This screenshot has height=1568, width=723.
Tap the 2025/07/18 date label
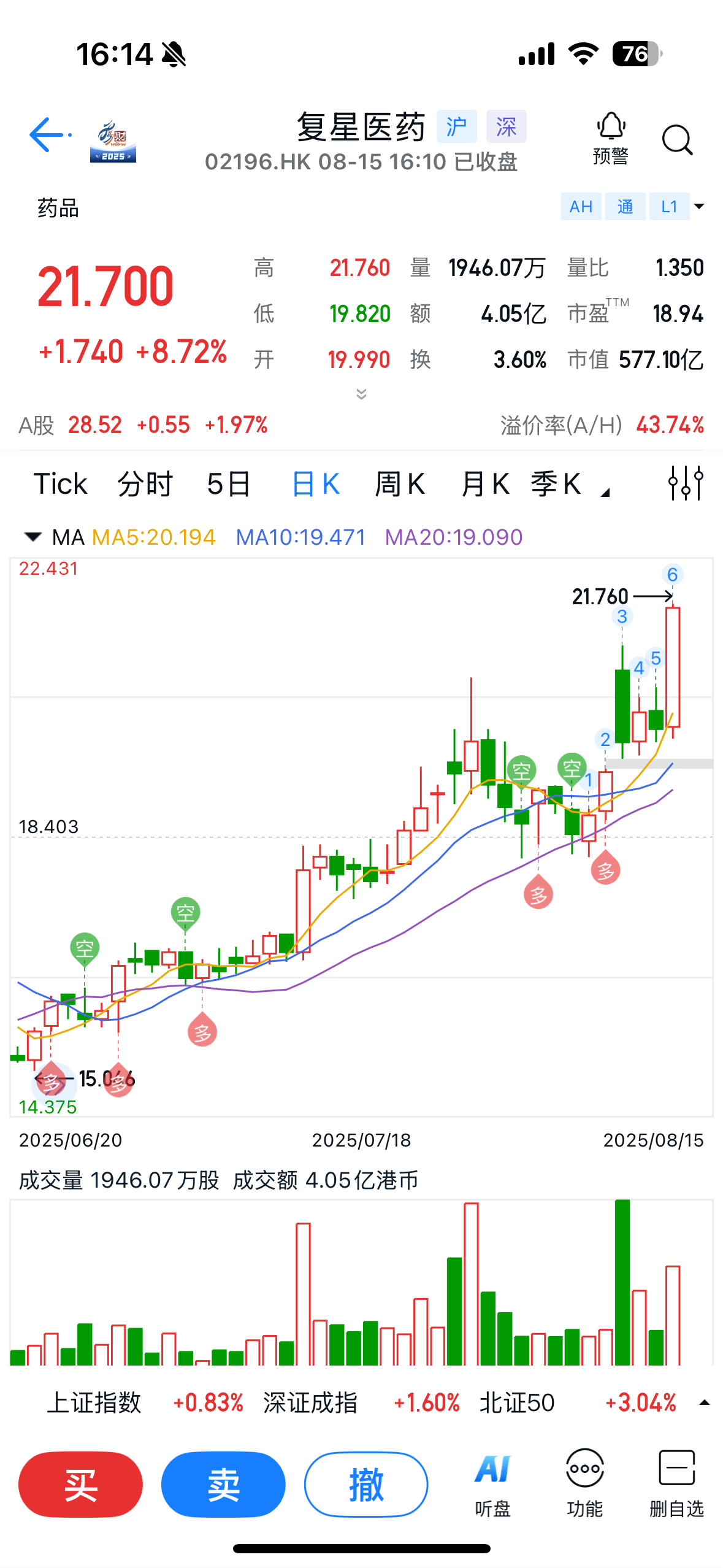pyautogui.click(x=361, y=1140)
